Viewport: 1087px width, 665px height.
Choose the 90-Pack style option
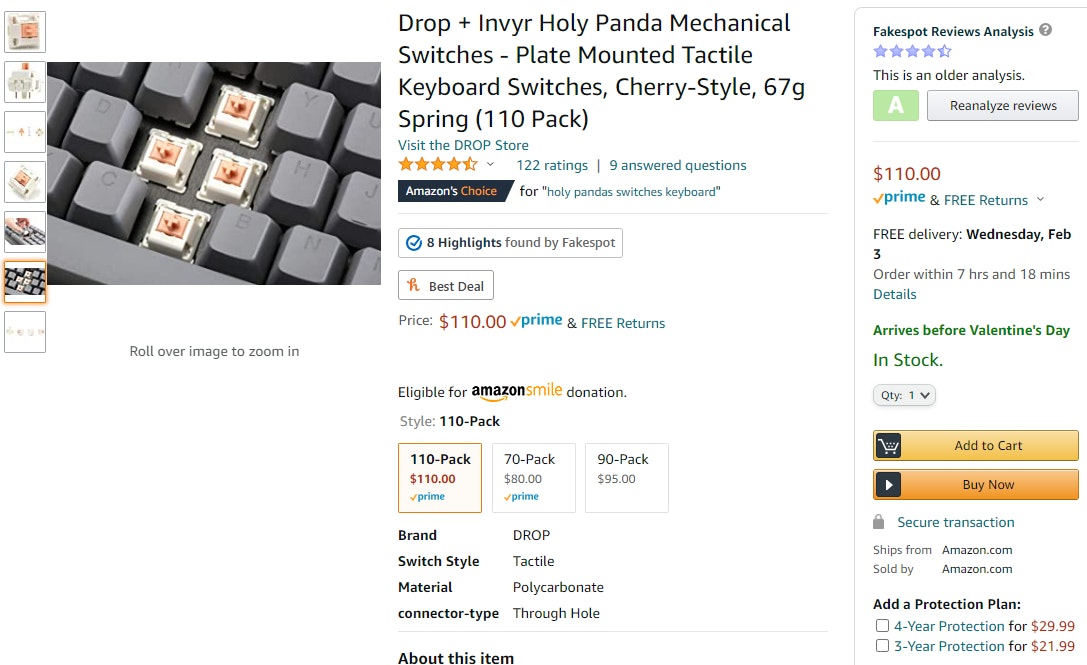(x=626, y=478)
